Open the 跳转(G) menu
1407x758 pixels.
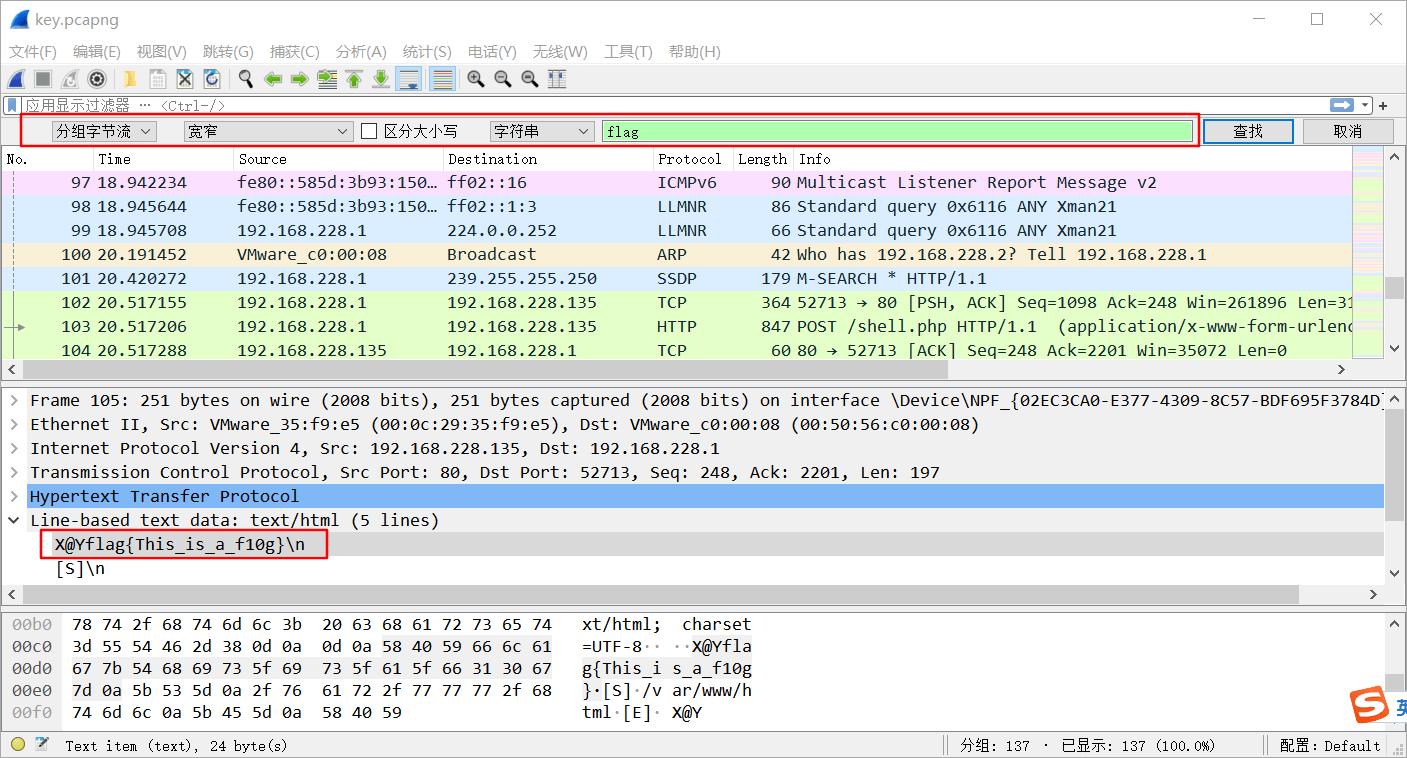228,52
